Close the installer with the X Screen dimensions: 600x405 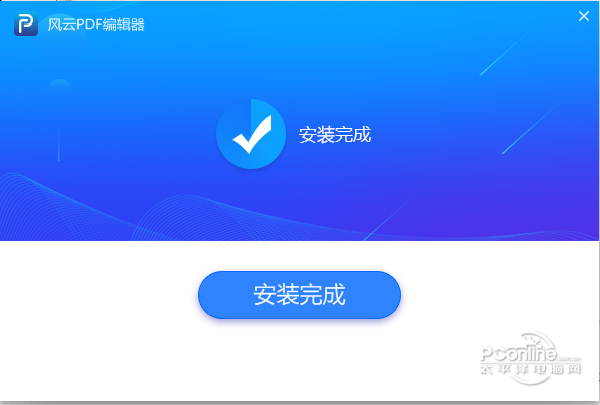coord(584,16)
